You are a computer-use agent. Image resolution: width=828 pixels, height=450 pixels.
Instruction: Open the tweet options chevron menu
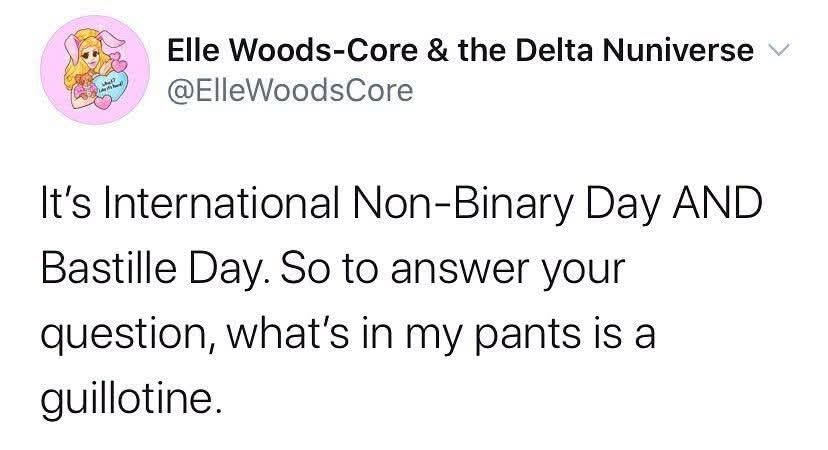point(780,51)
